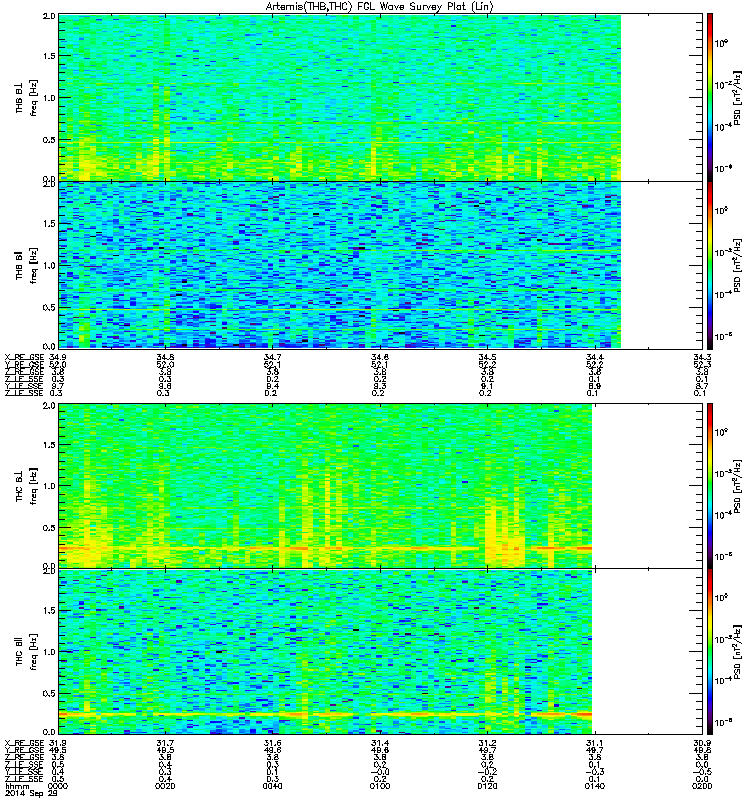The image size is (750, 800).
Task: Click the THB X_RE_GSE value '34.7'
Action: [272, 357]
